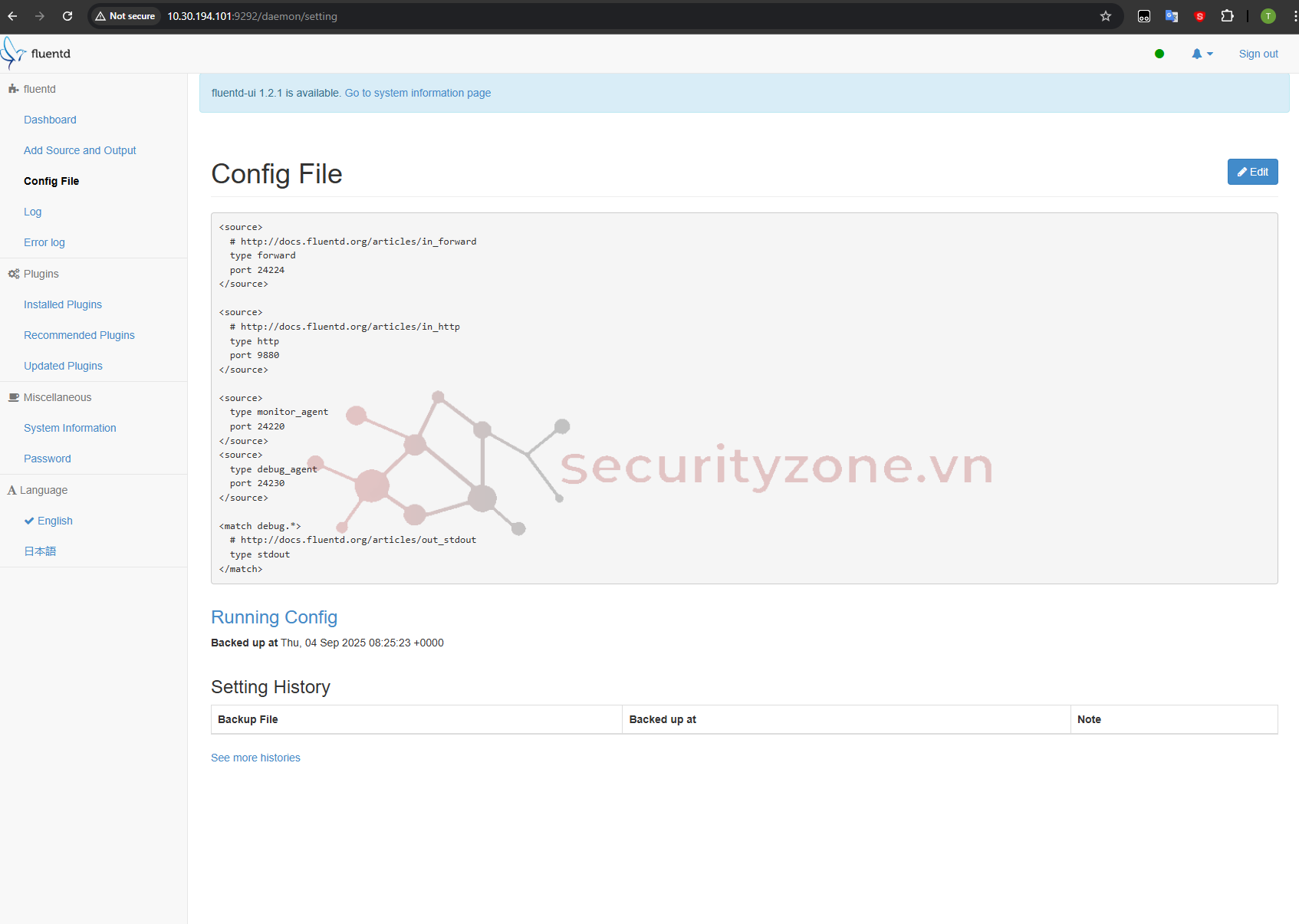Click the 'port 24230' config line
This screenshot has width=1299, height=924.
coord(257,483)
